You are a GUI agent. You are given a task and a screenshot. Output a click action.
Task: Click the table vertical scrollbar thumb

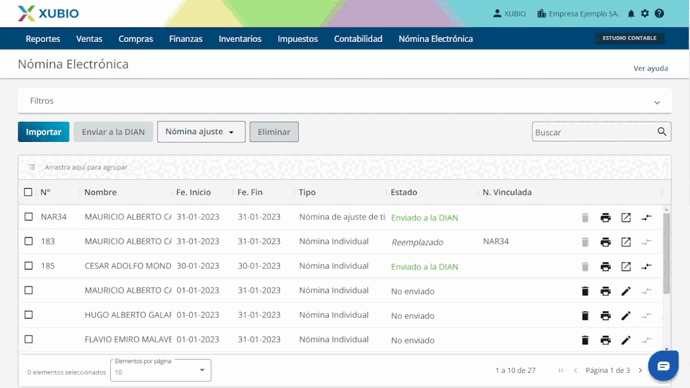pos(666,253)
